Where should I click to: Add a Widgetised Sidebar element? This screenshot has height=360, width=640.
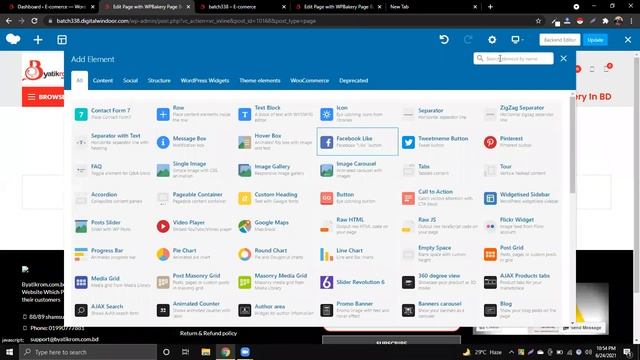tap(520, 198)
